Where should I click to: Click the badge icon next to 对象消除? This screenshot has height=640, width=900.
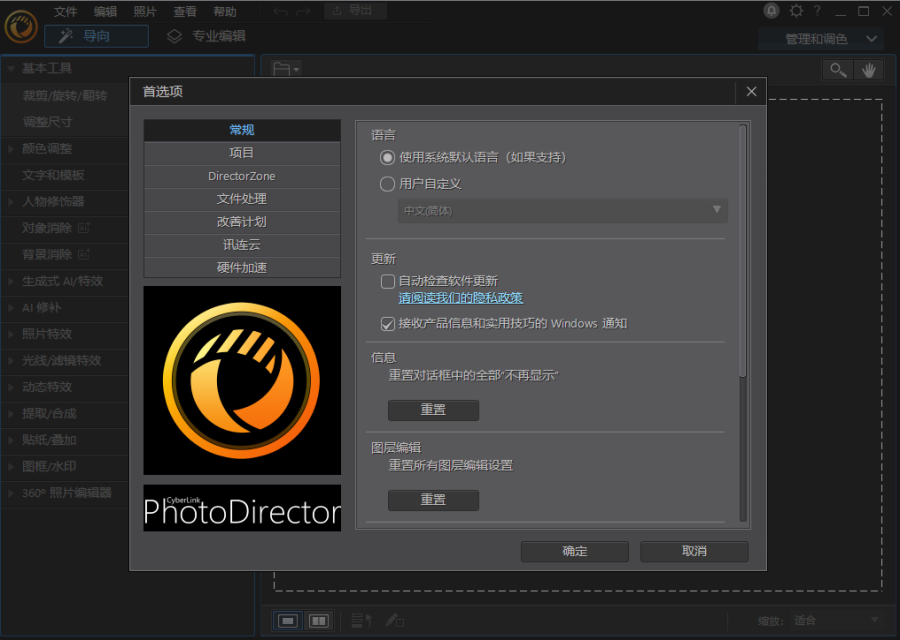pyautogui.click(x=84, y=228)
